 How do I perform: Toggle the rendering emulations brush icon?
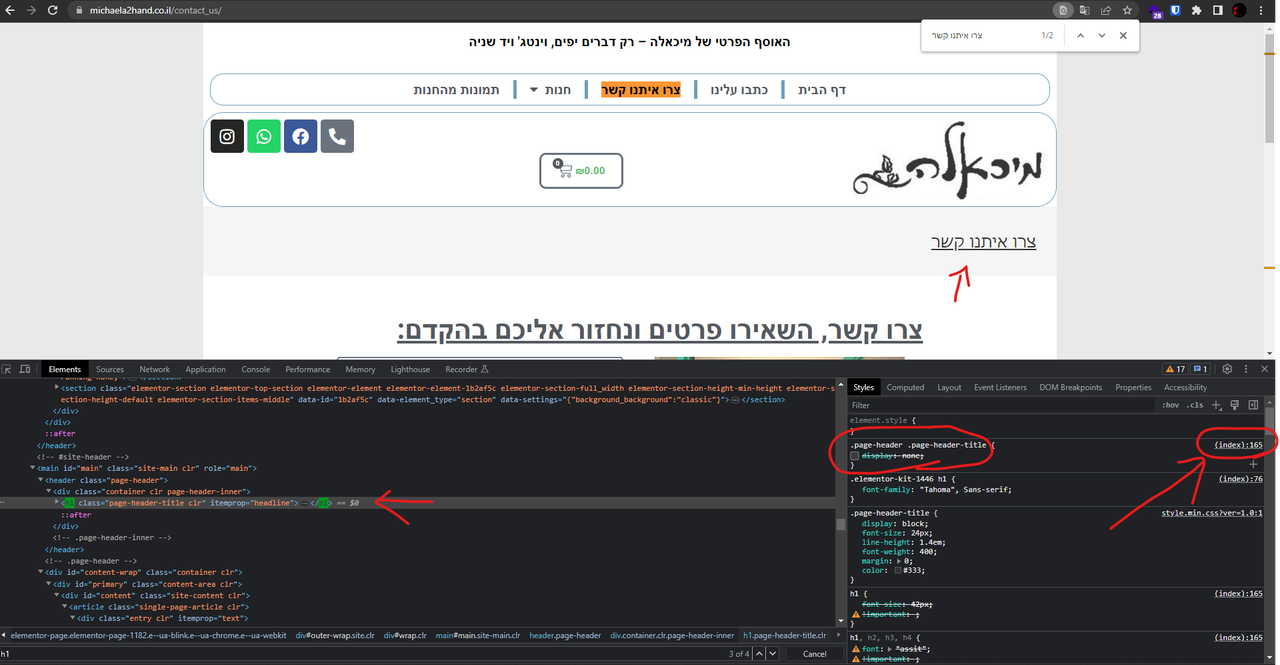pyautogui.click(x=1235, y=405)
